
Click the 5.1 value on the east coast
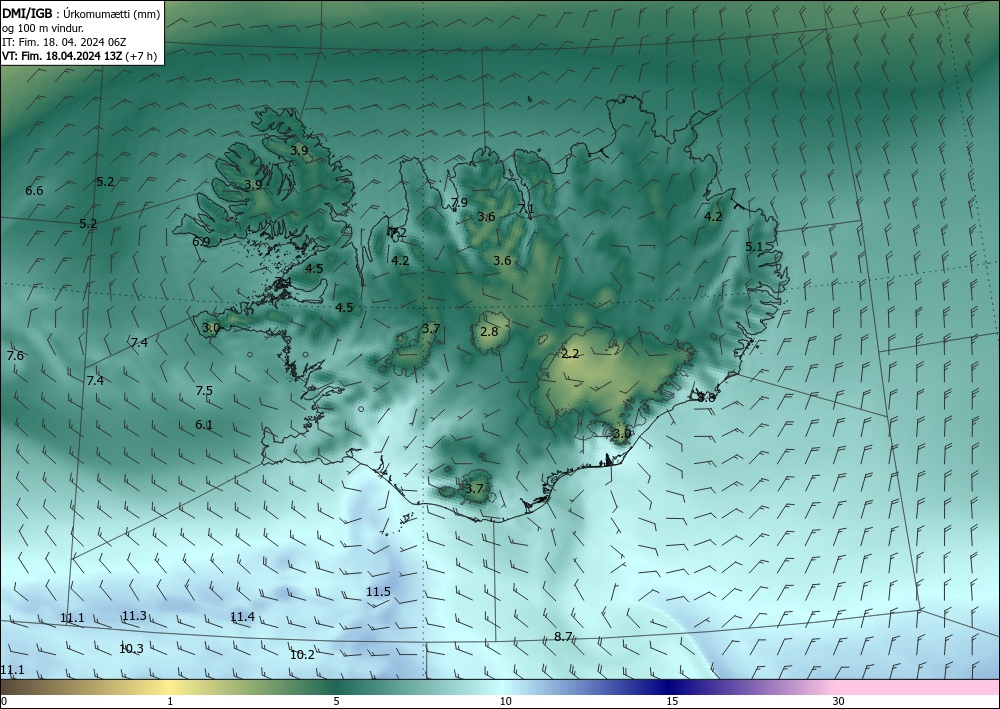(754, 246)
